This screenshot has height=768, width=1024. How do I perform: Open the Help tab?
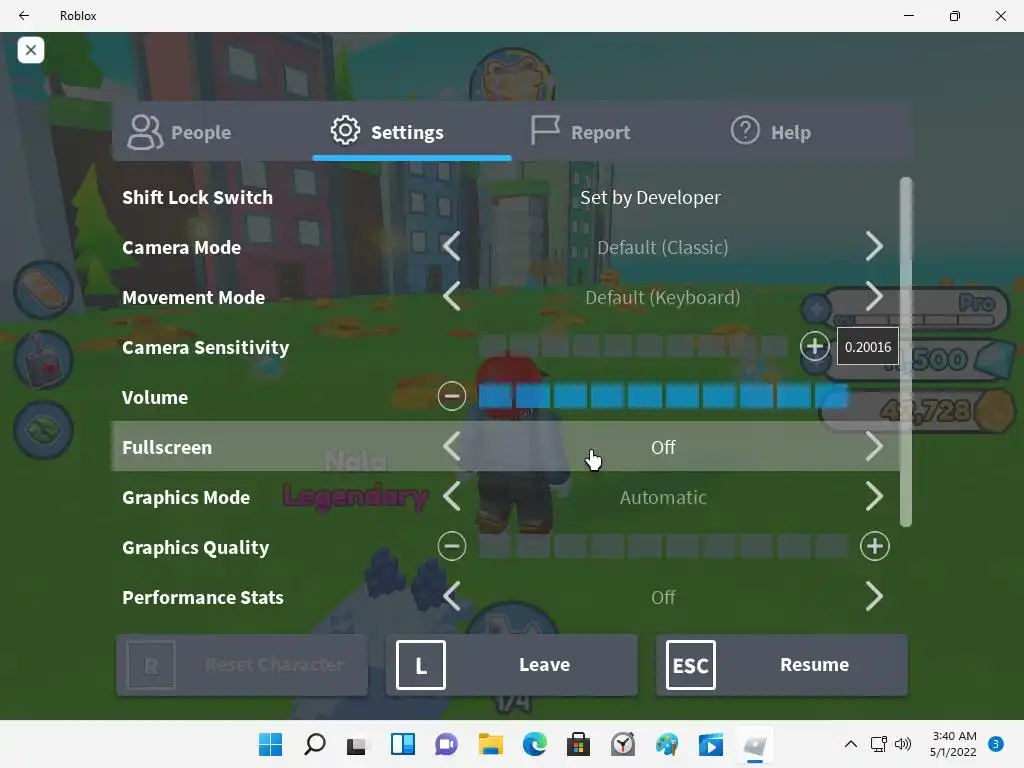(x=771, y=132)
